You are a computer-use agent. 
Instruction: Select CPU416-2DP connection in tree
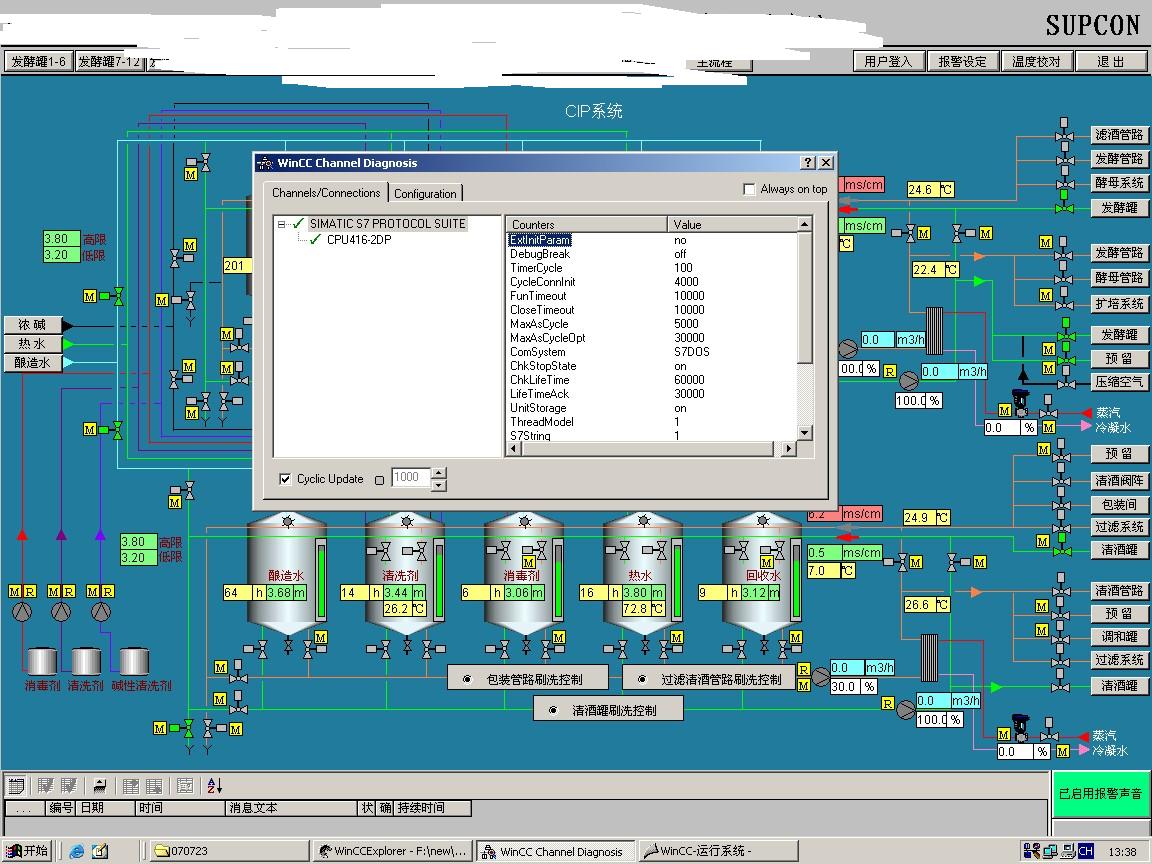[x=359, y=240]
